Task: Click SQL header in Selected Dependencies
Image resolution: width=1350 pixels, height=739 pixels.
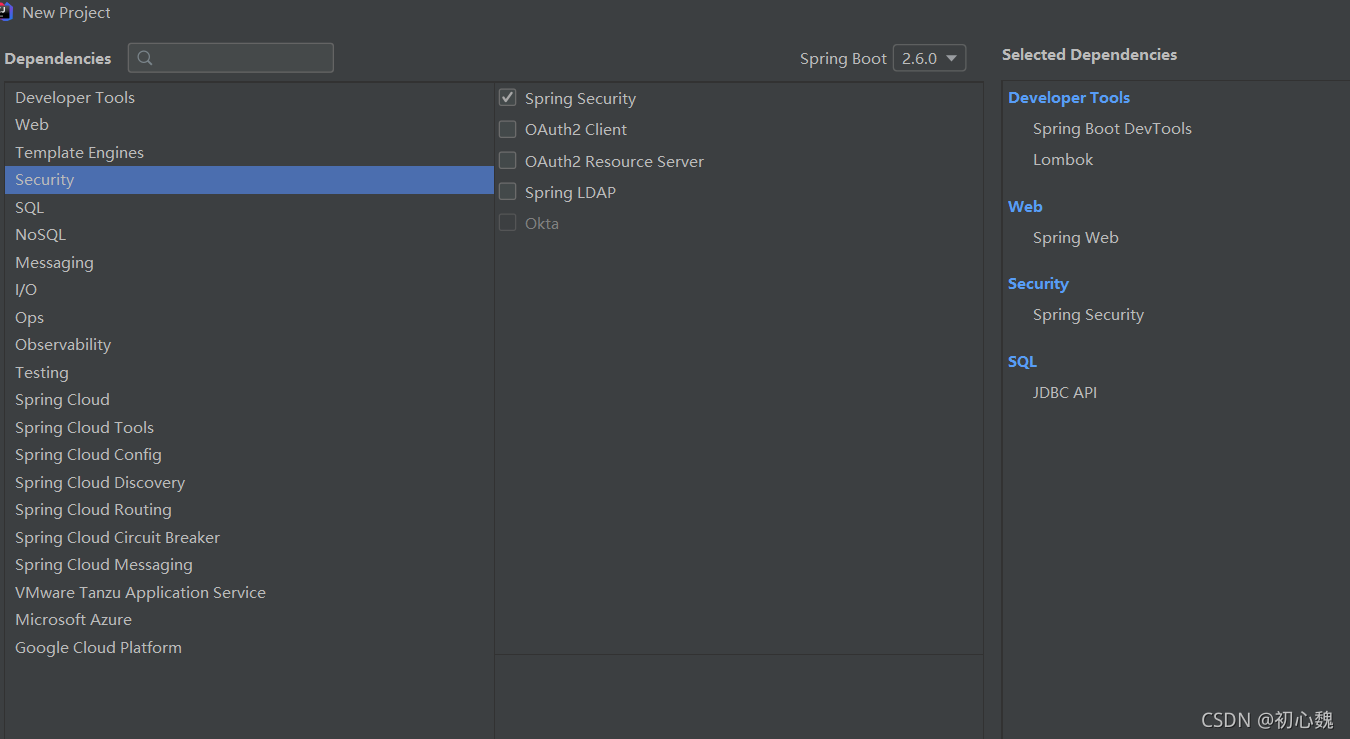Action: pyautogui.click(x=1022, y=361)
